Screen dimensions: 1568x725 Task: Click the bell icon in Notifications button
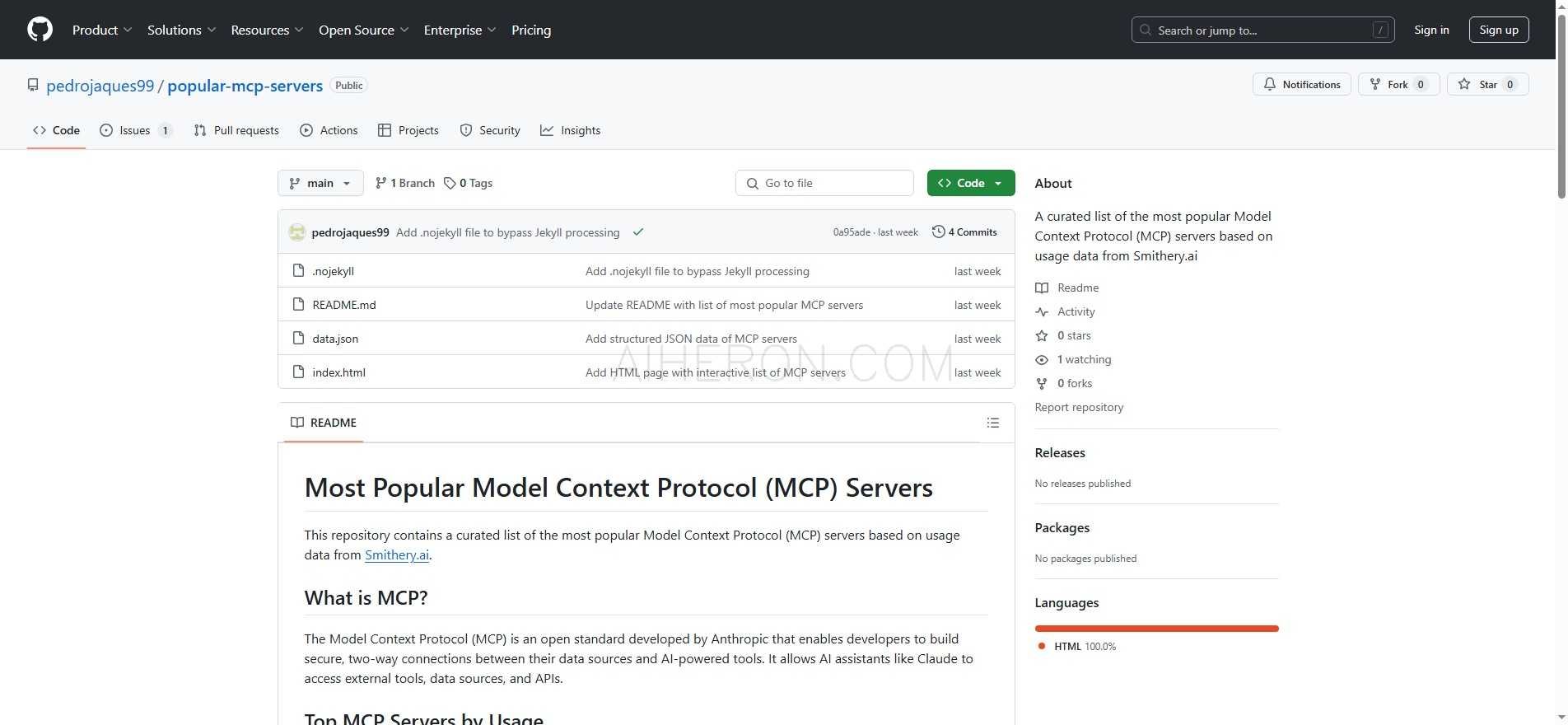point(1270,84)
